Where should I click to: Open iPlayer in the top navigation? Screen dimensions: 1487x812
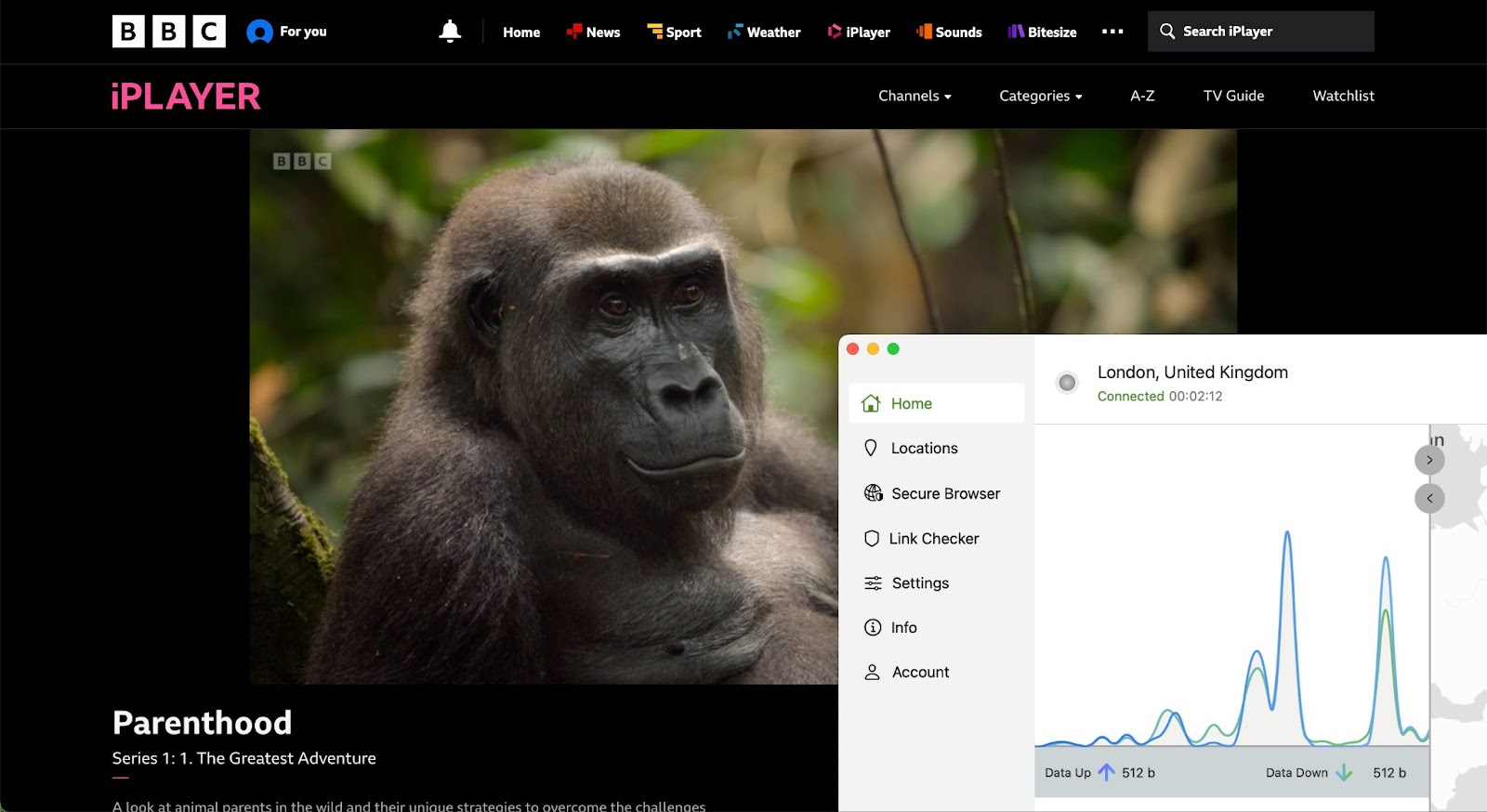pos(859,32)
